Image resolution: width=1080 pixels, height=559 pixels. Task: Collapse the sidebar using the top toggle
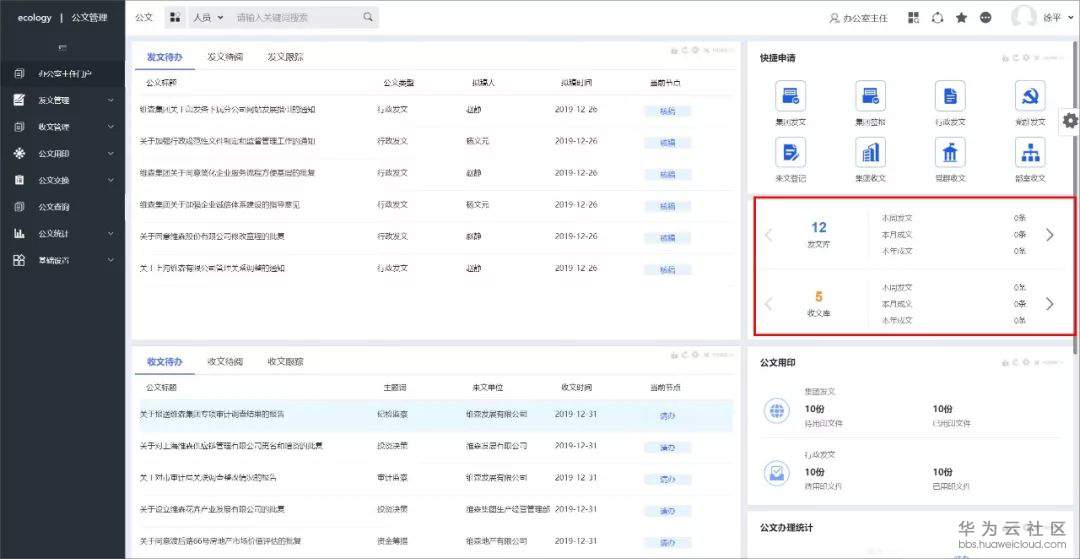point(63,48)
